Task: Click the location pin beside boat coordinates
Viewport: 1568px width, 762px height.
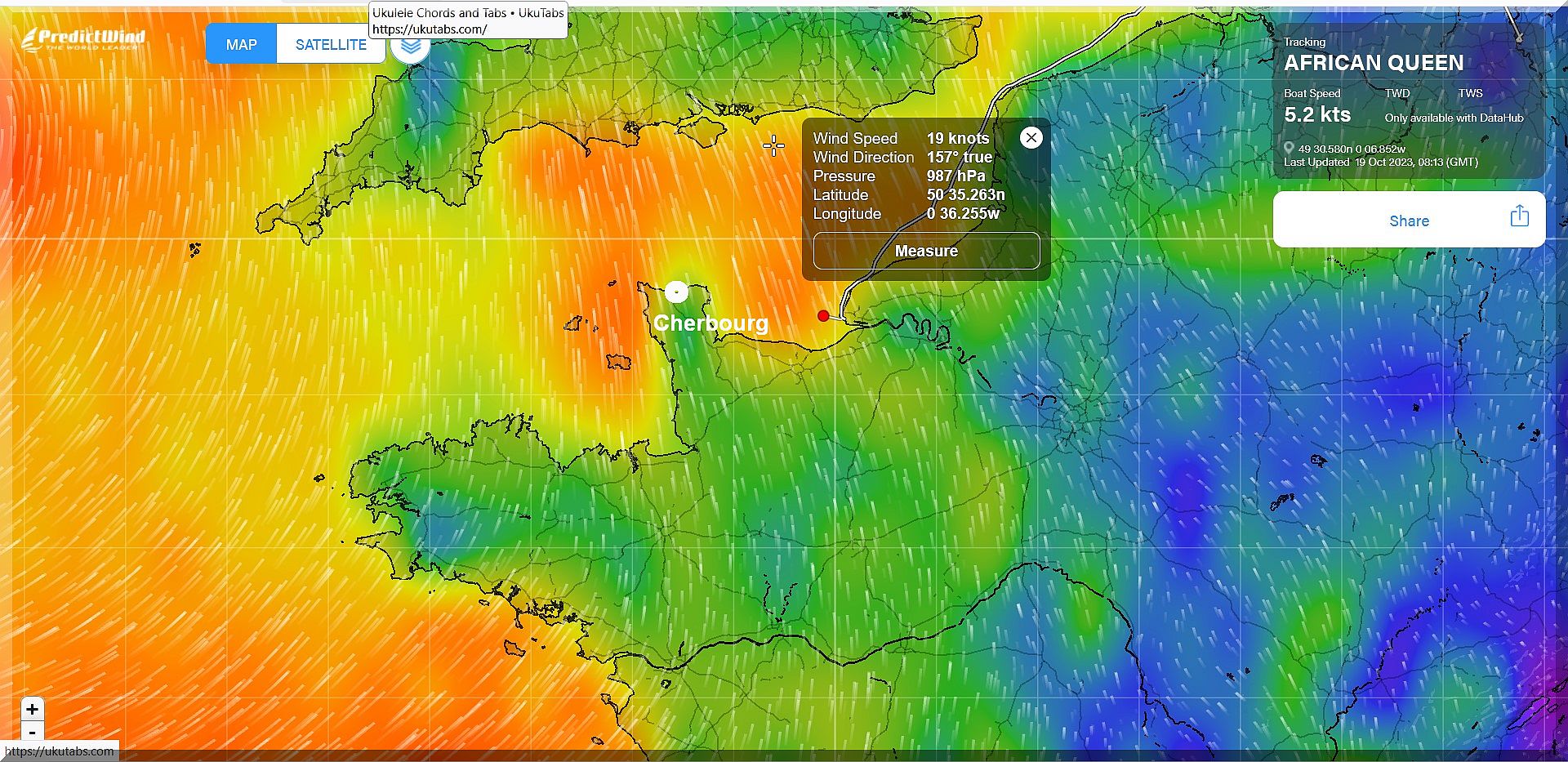Action: [x=1289, y=149]
